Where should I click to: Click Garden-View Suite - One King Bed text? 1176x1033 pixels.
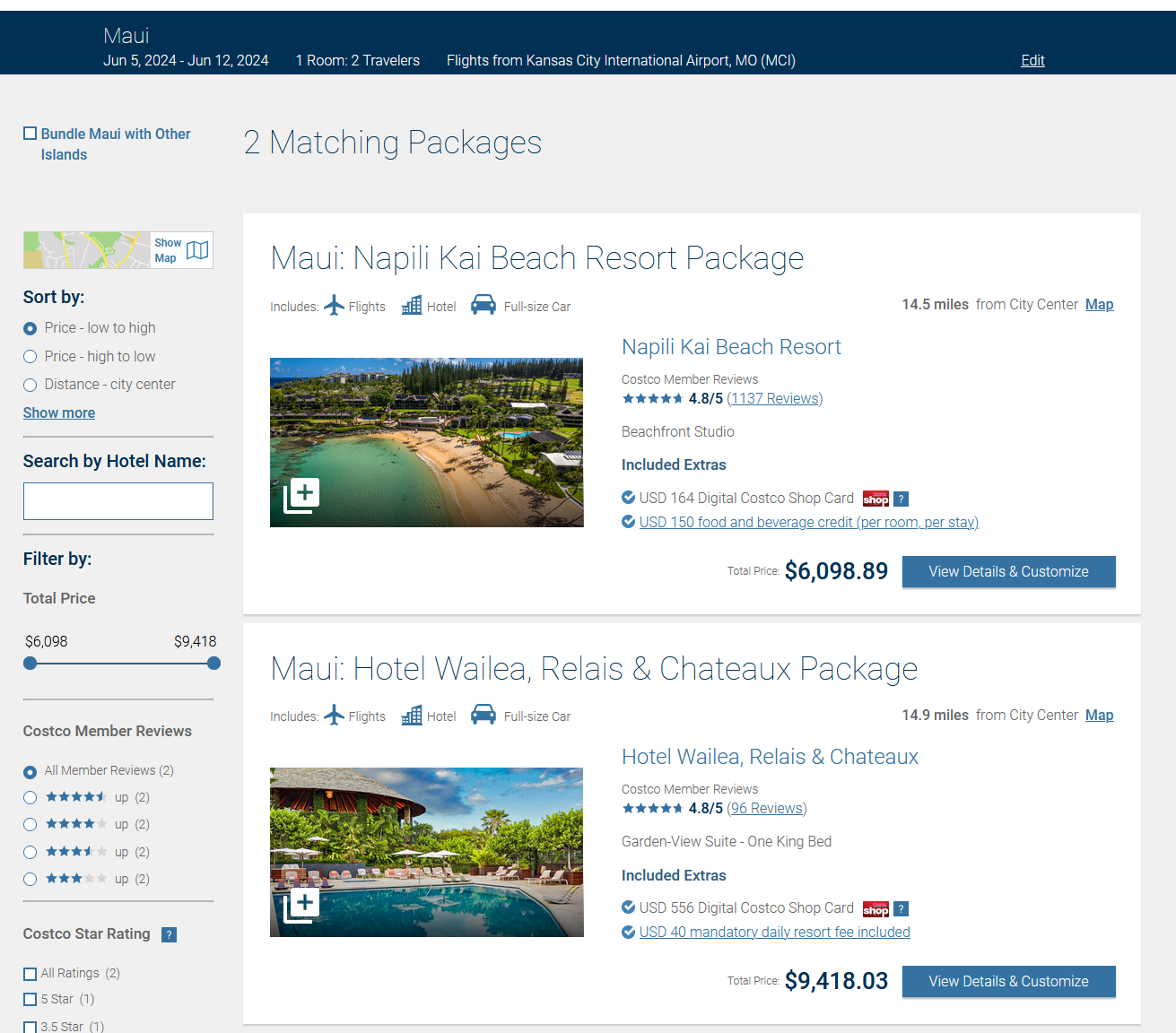click(x=727, y=841)
